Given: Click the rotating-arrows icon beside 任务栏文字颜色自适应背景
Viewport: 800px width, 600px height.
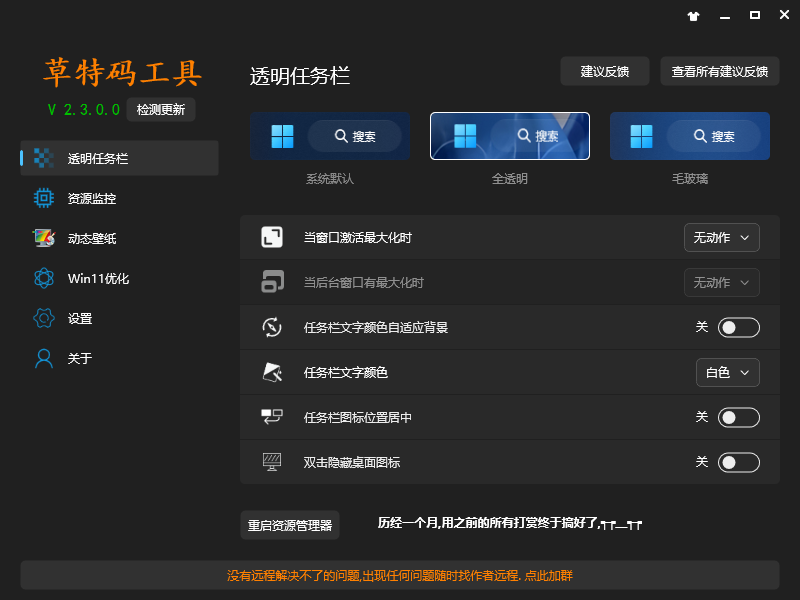Looking at the screenshot, I should pos(272,327).
